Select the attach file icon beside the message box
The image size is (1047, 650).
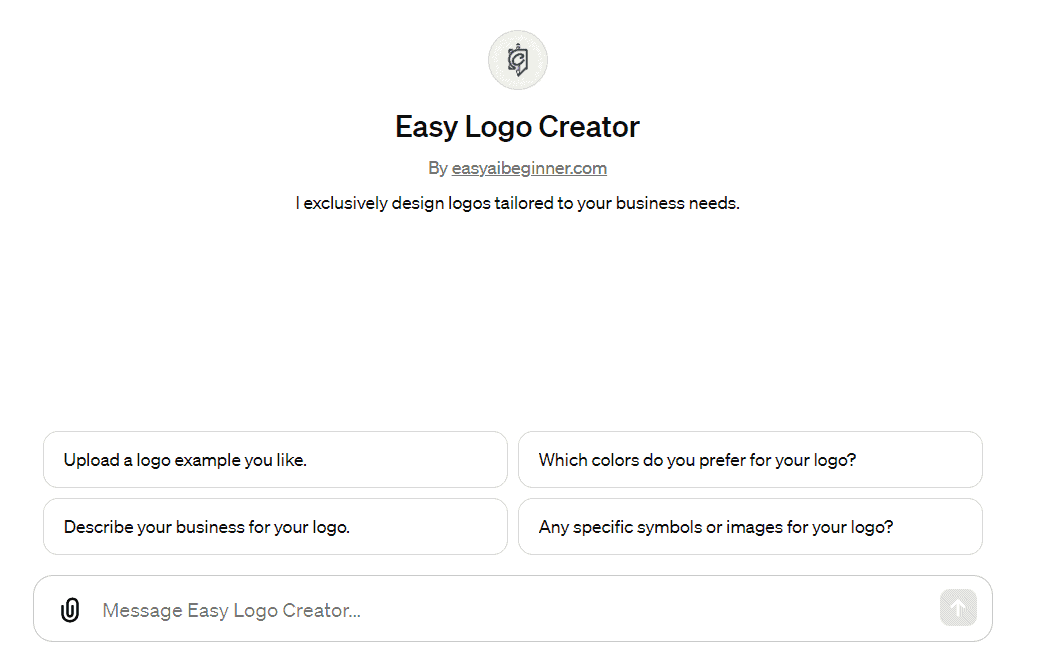(68, 608)
